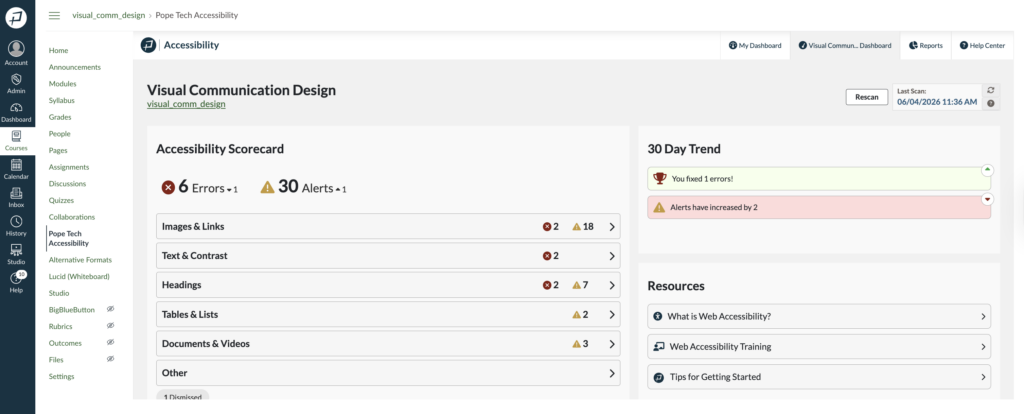The width and height of the screenshot is (1024, 414).
Task: Open Syllabus in course navigation
Action: pyautogui.click(x=61, y=101)
